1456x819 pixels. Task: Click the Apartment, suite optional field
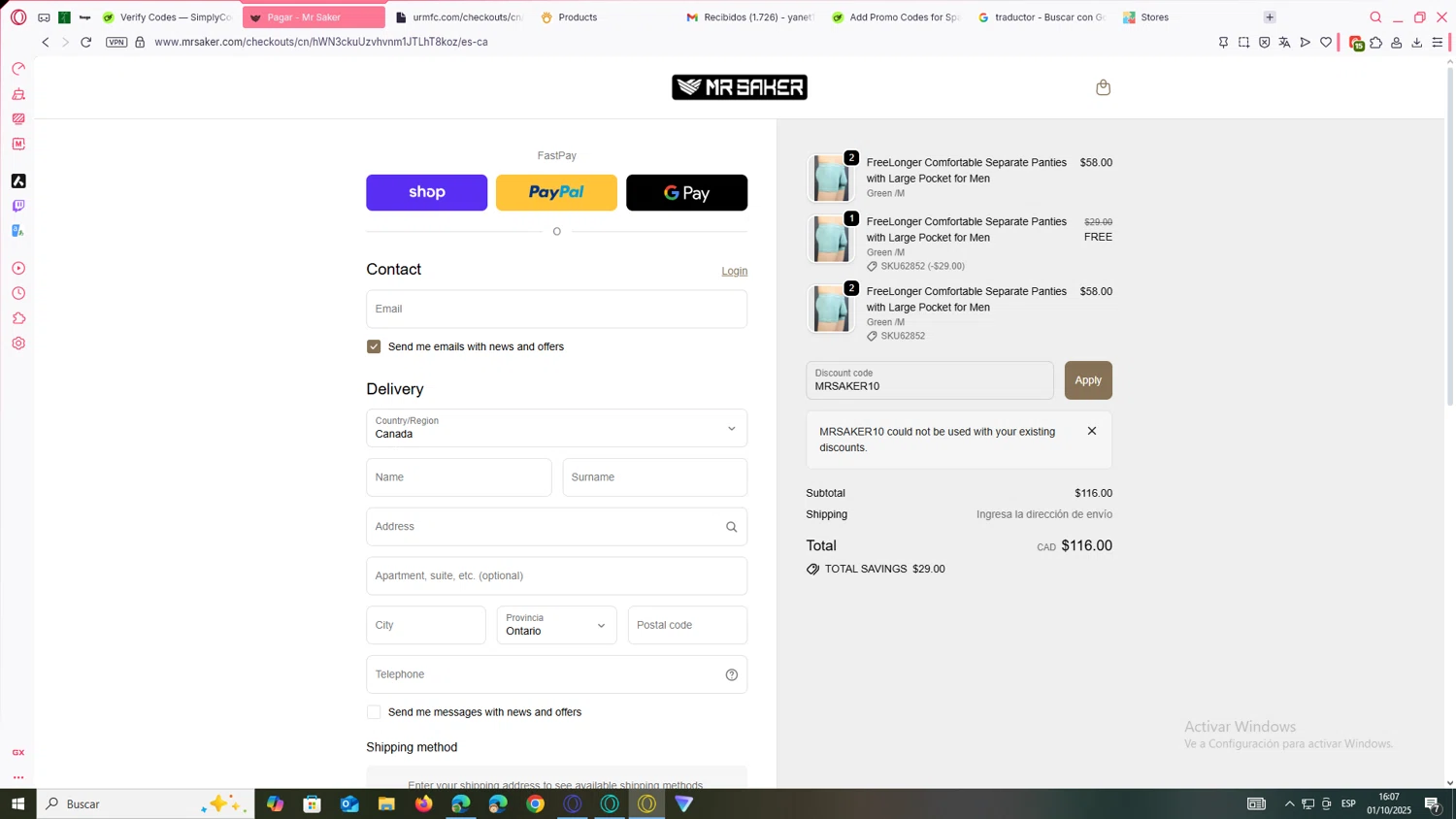click(x=556, y=576)
